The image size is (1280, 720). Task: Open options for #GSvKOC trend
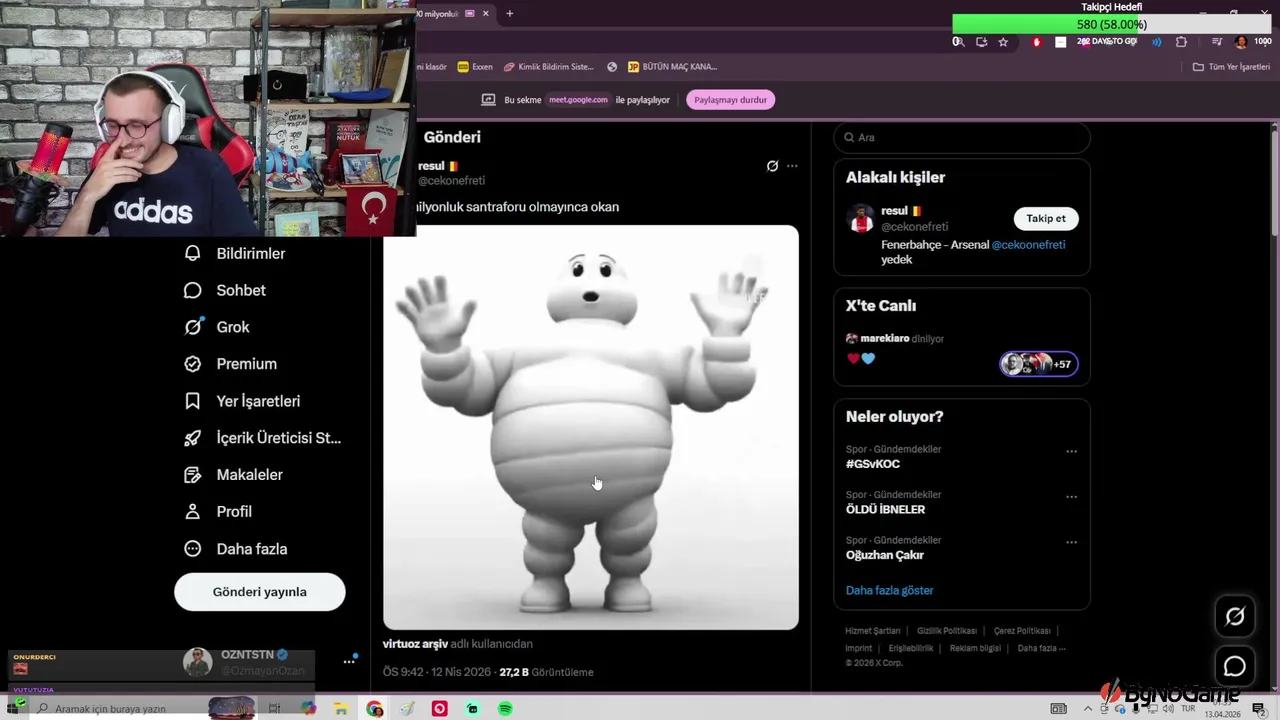click(x=1071, y=451)
